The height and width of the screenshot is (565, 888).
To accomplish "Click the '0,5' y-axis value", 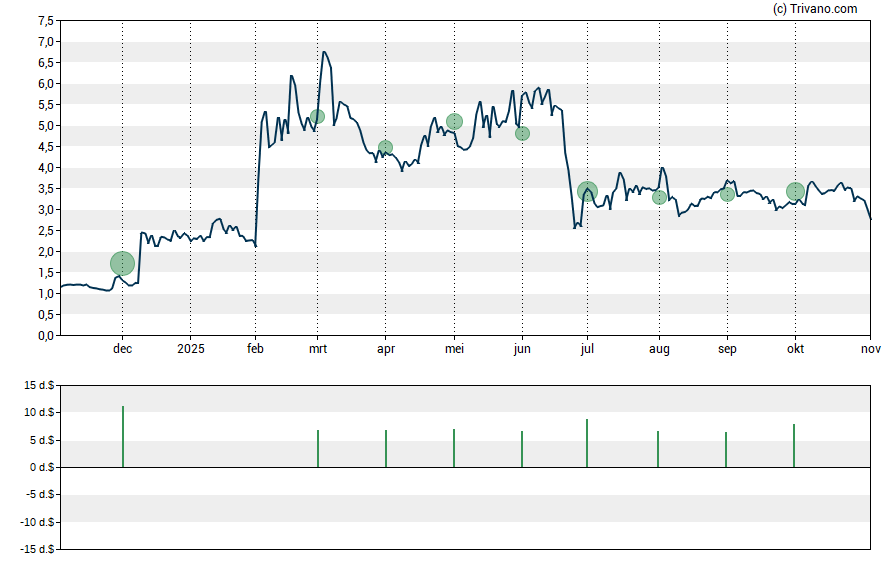I will pyautogui.click(x=46, y=315).
